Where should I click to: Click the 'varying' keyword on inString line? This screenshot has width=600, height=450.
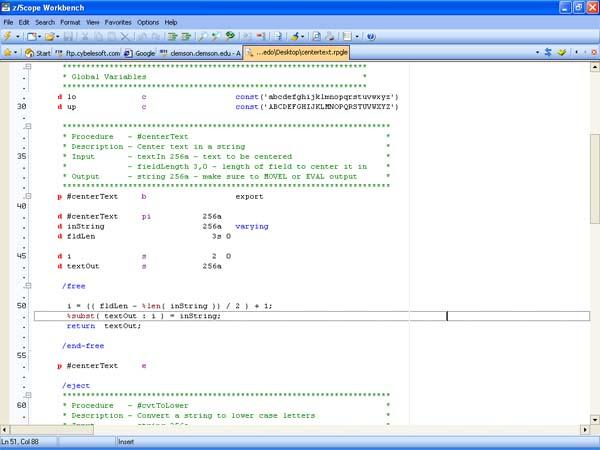tap(252, 227)
